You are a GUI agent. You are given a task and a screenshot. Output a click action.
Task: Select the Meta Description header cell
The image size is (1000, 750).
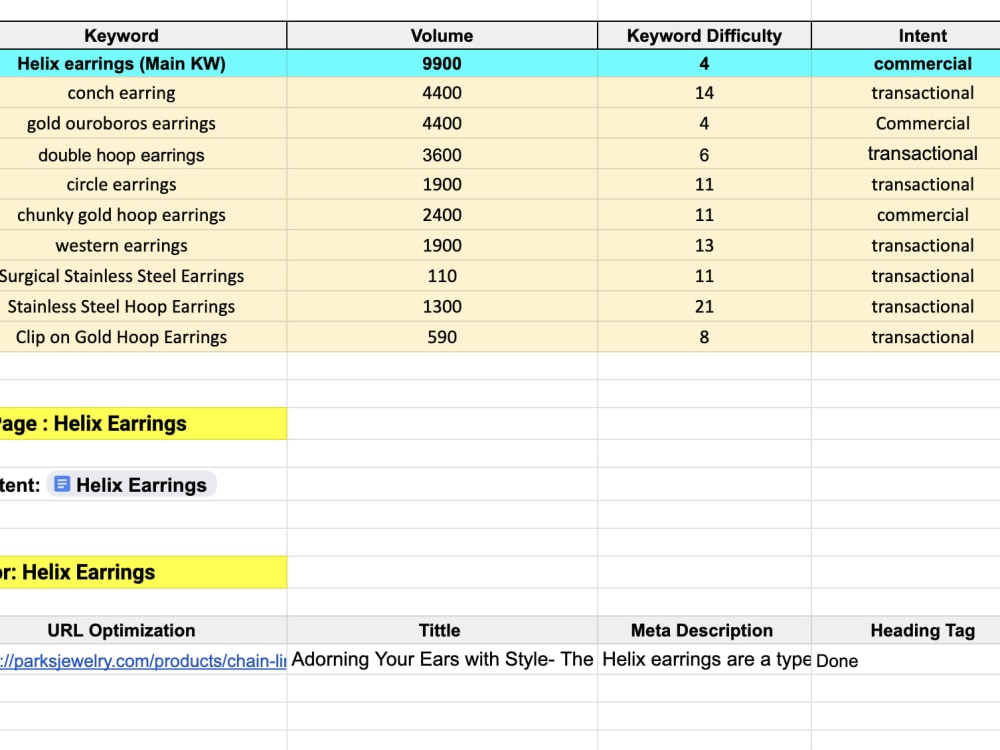(704, 631)
